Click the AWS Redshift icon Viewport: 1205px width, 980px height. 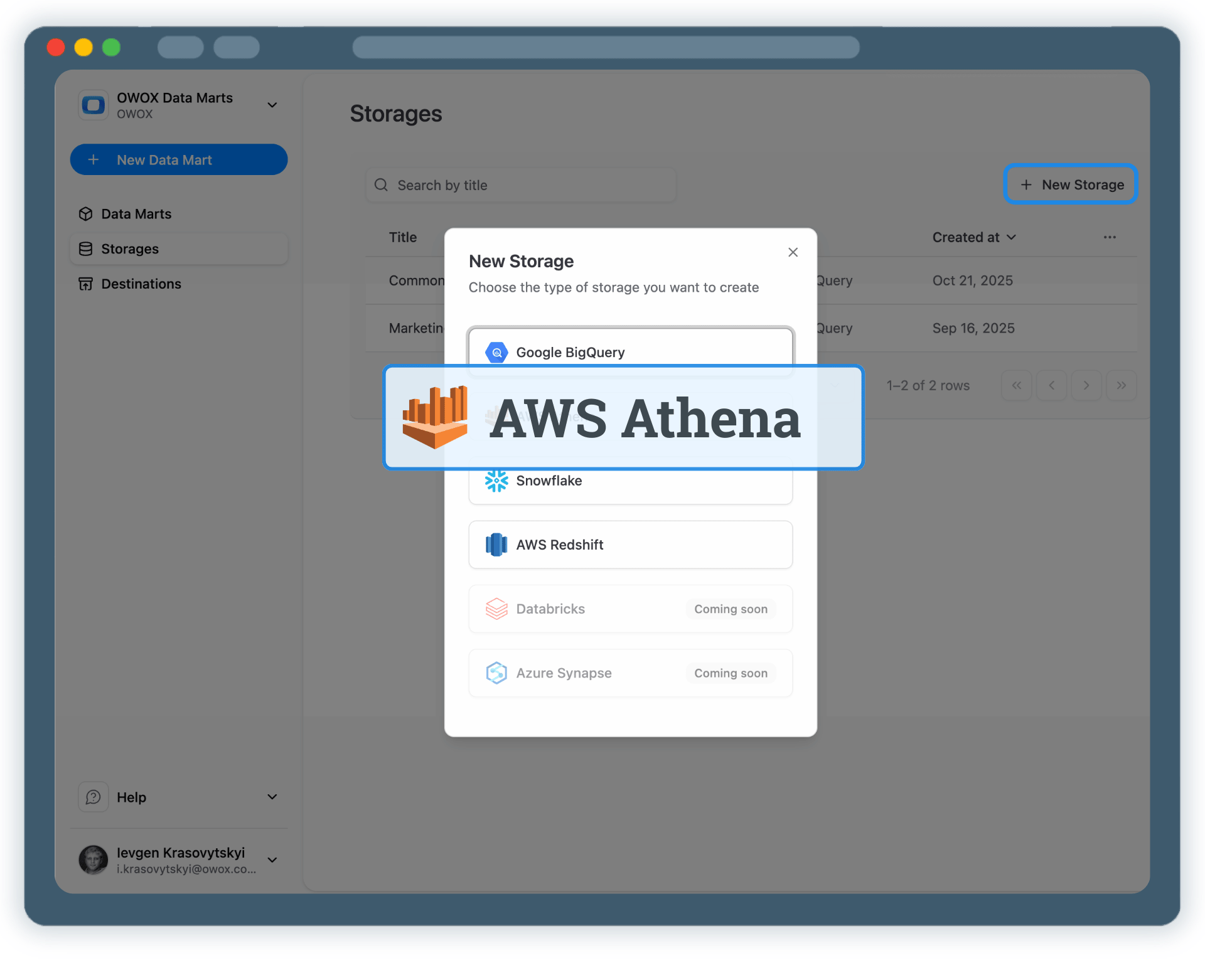(x=496, y=545)
